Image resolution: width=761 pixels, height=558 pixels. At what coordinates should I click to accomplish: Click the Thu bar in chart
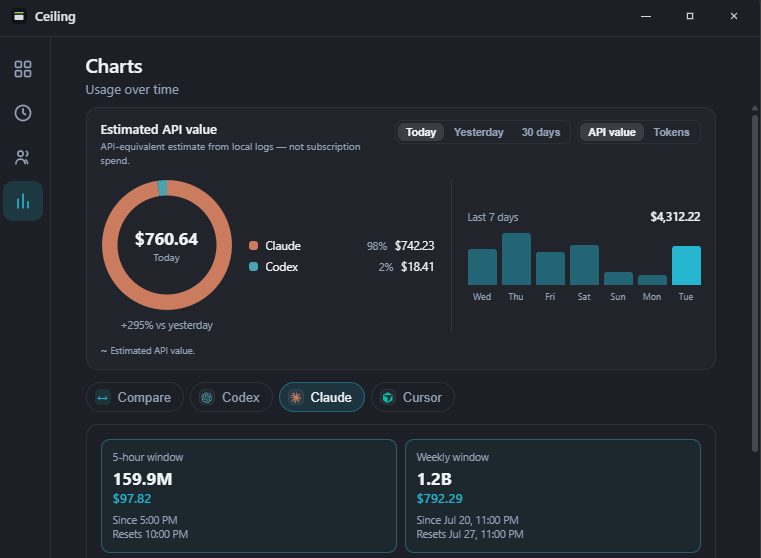click(516, 259)
